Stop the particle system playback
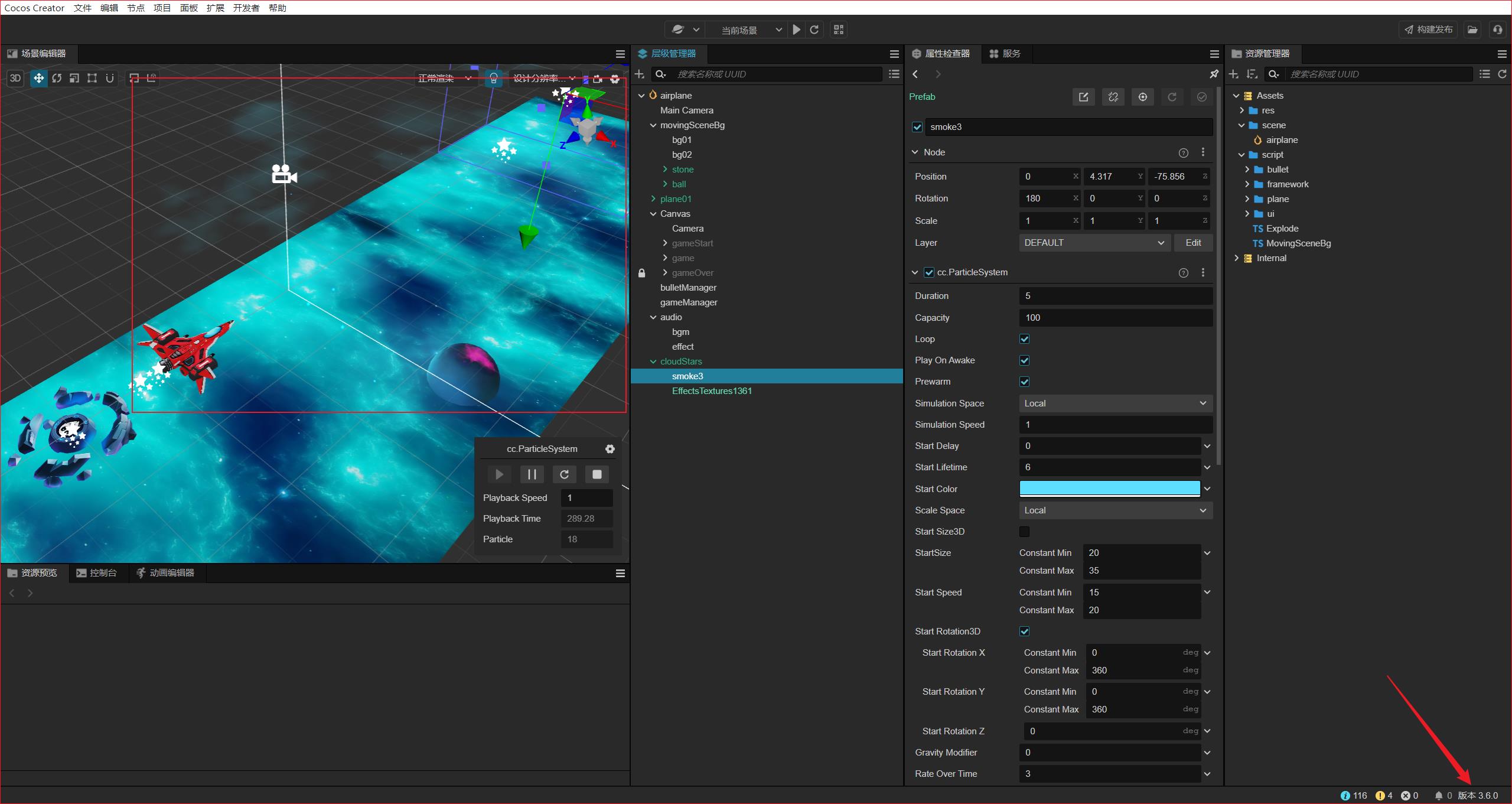Viewport: 1512px width, 804px height. tap(597, 474)
